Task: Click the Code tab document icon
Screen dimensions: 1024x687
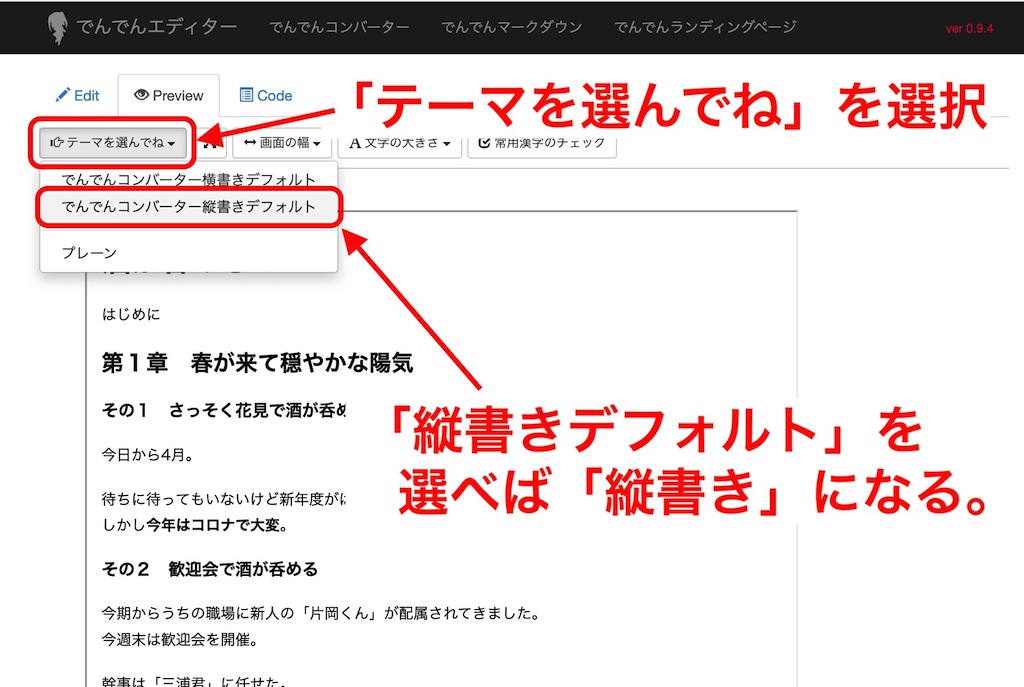Action: click(246, 95)
